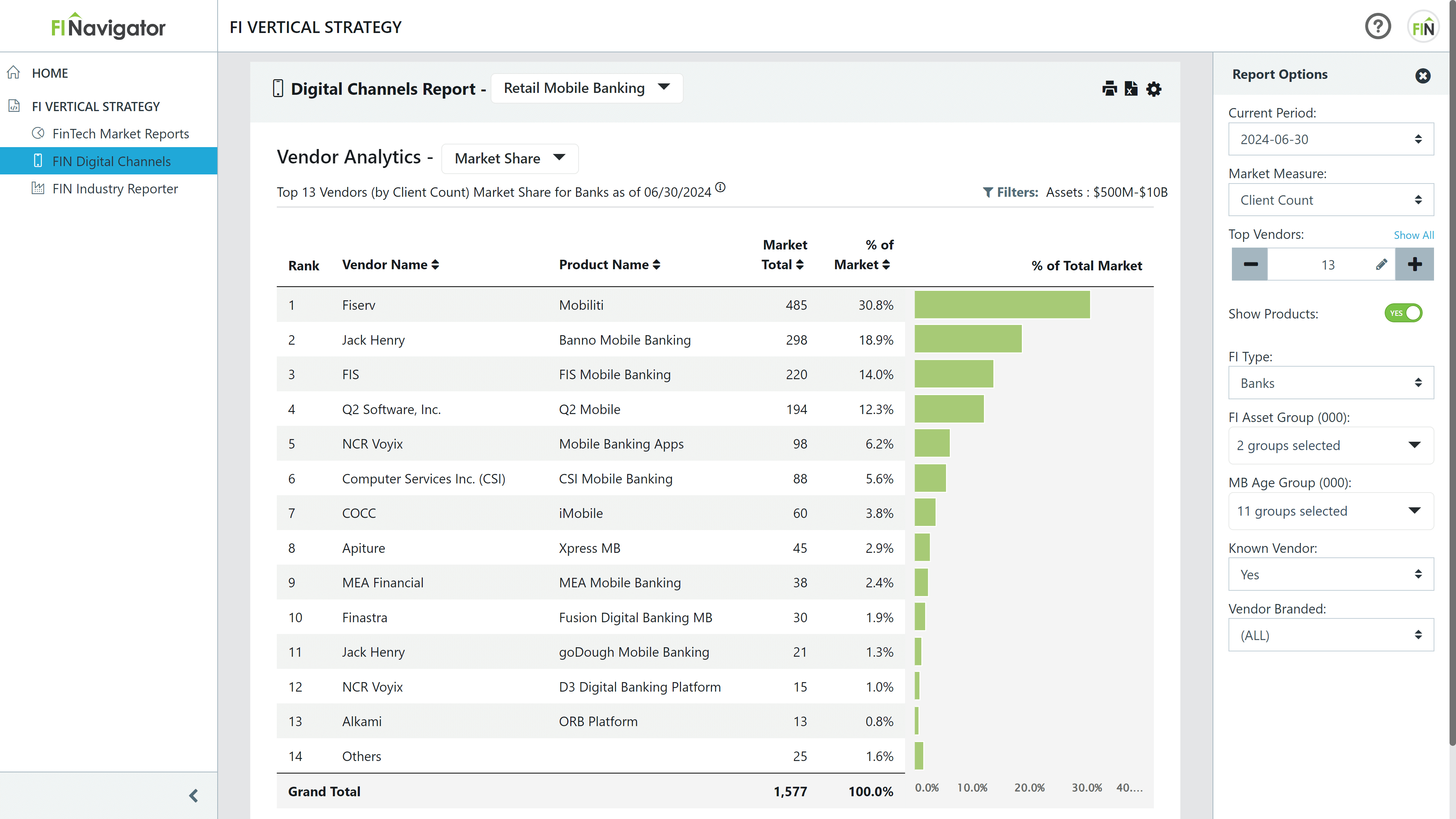The height and width of the screenshot is (819, 1456).
Task: Collapse the left sidebar arrow
Action: pos(193,796)
